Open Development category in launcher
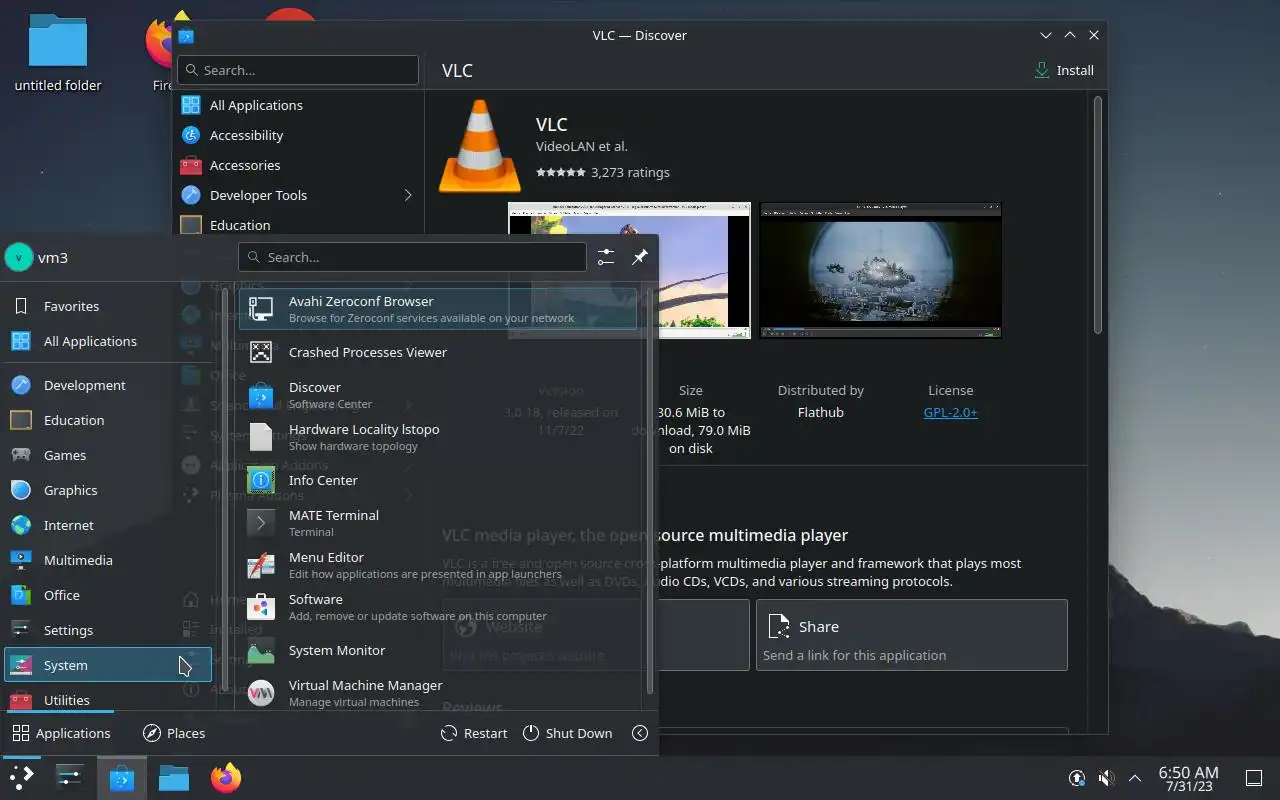This screenshot has height=800, width=1280. pos(108,385)
